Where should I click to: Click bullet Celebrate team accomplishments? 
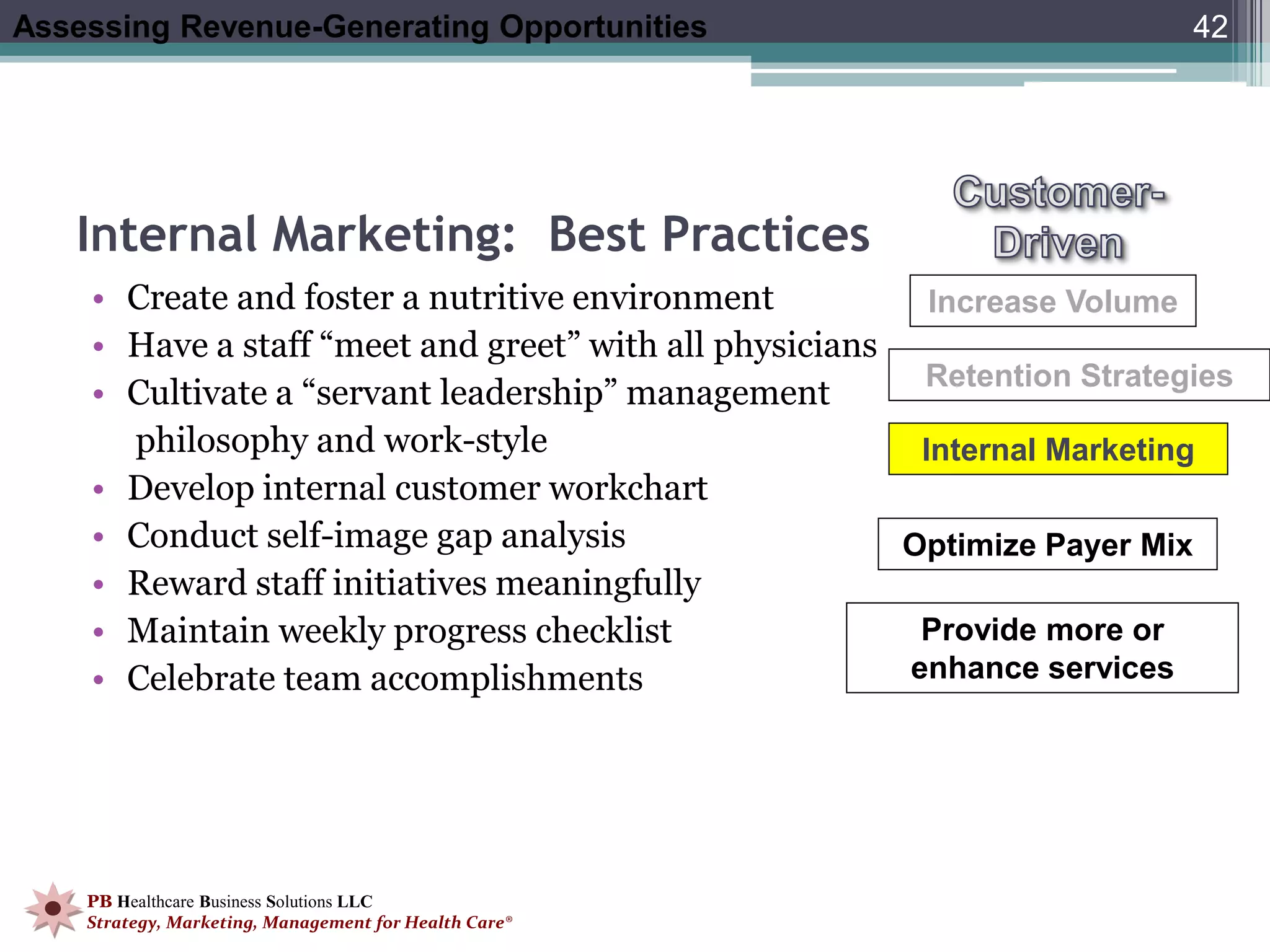coord(384,679)
